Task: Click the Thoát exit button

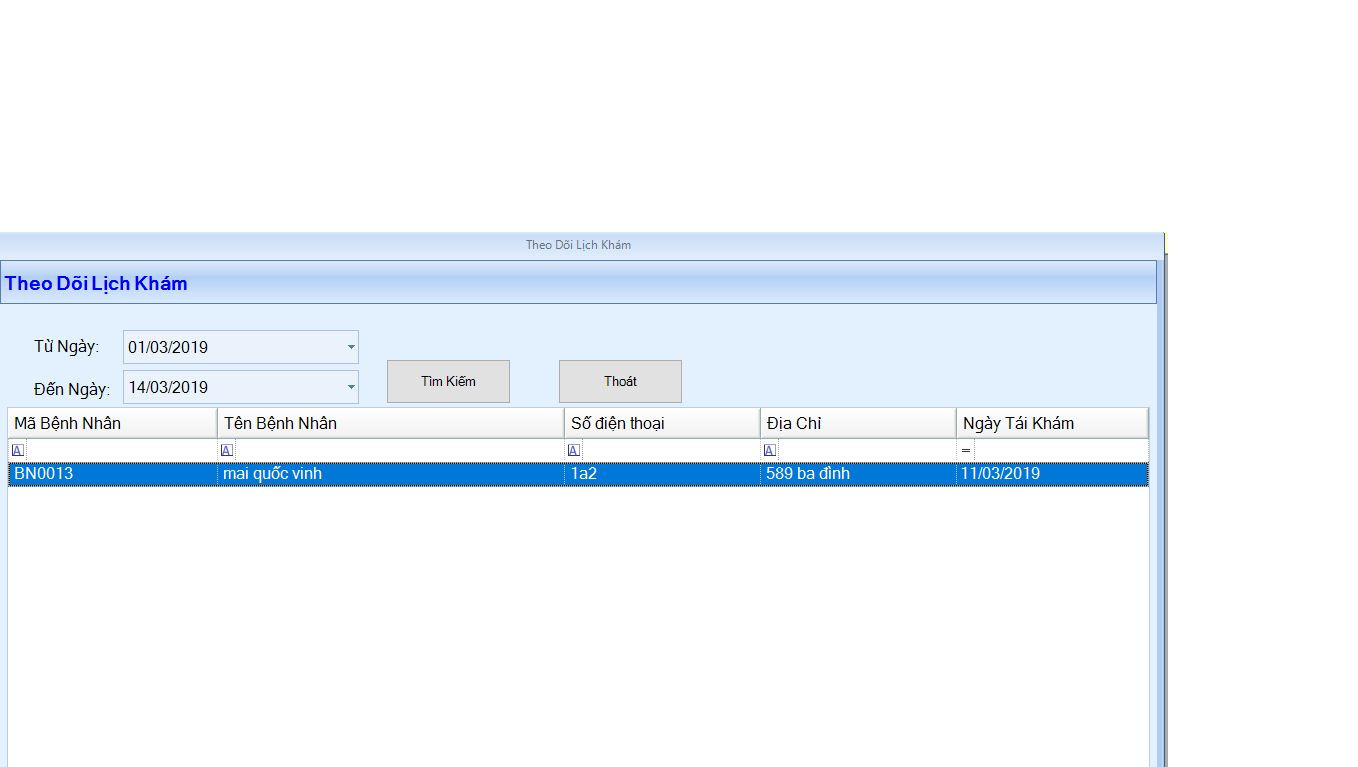Action: coord(620,382)
